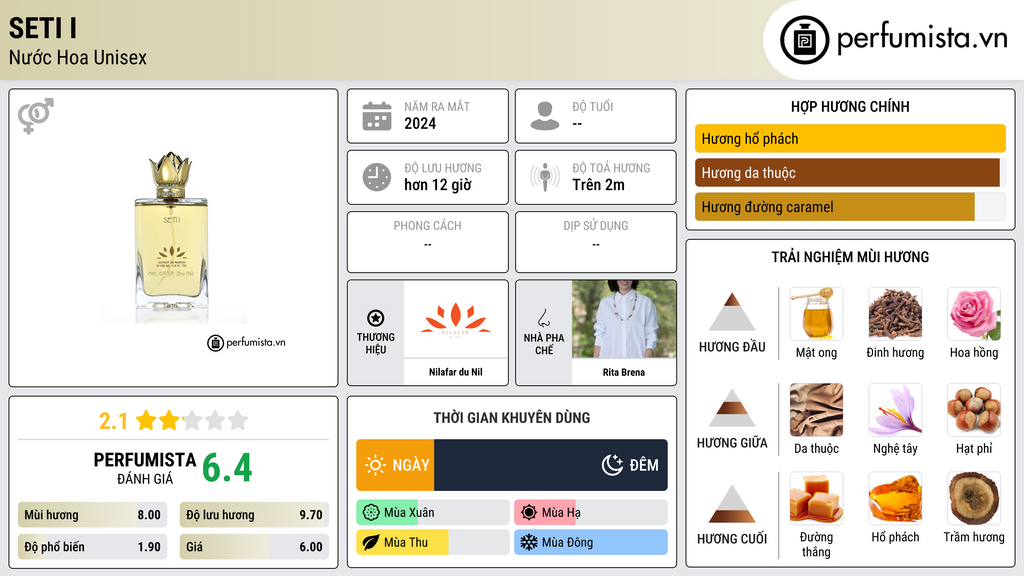This screenshot has width=1024, height=576.
Task: Click the fifth grey rating star
Action: point(238,420)
